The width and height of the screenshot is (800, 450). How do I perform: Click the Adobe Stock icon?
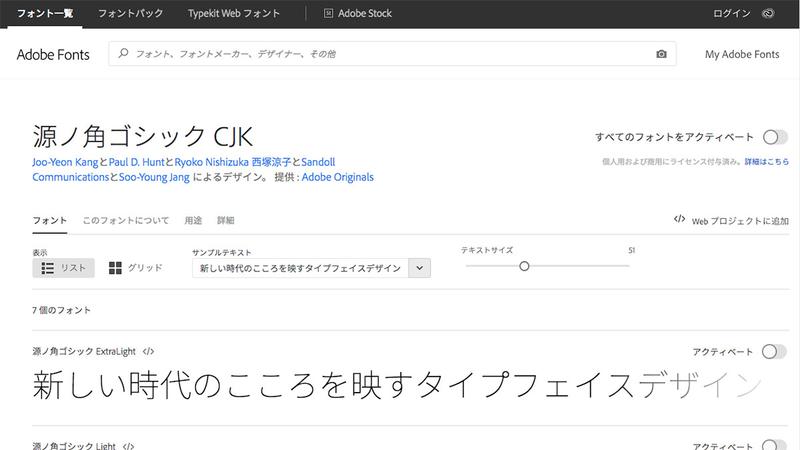(x=329, y=14)
